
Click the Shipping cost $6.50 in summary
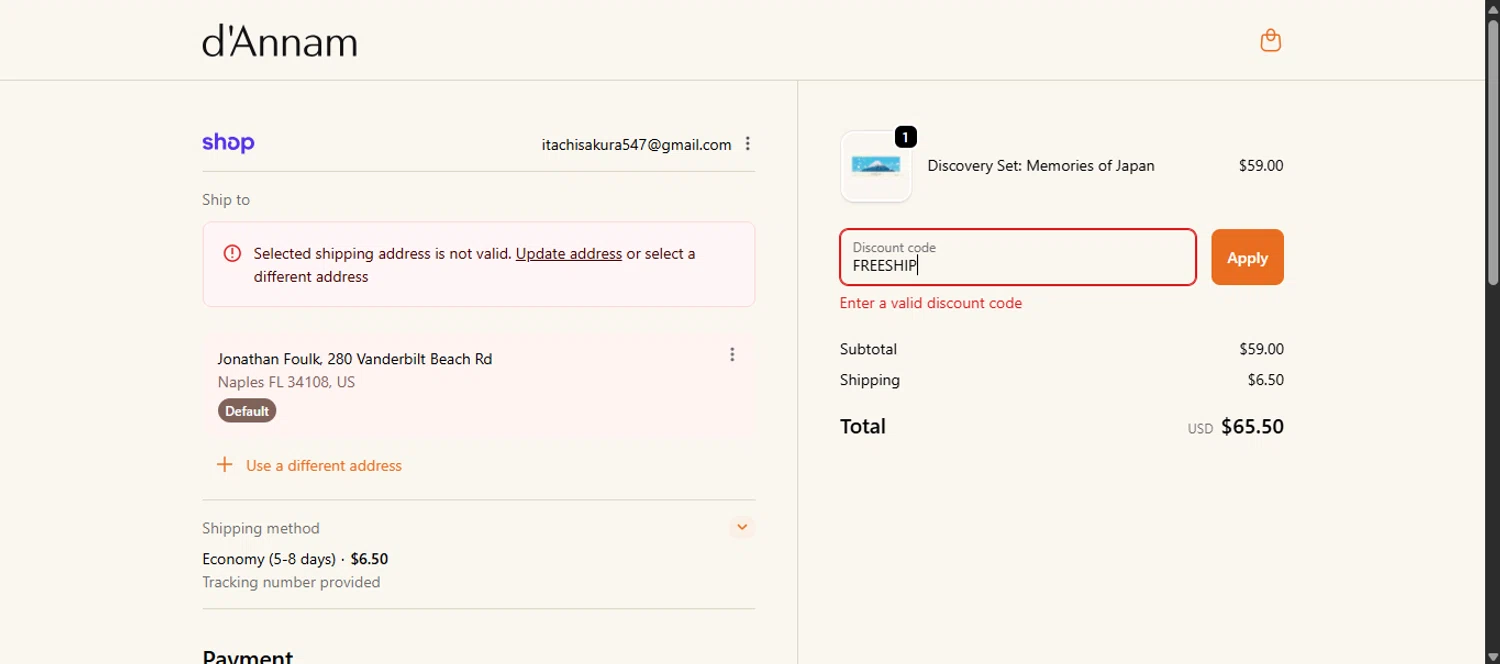(x=1266, y=380)
